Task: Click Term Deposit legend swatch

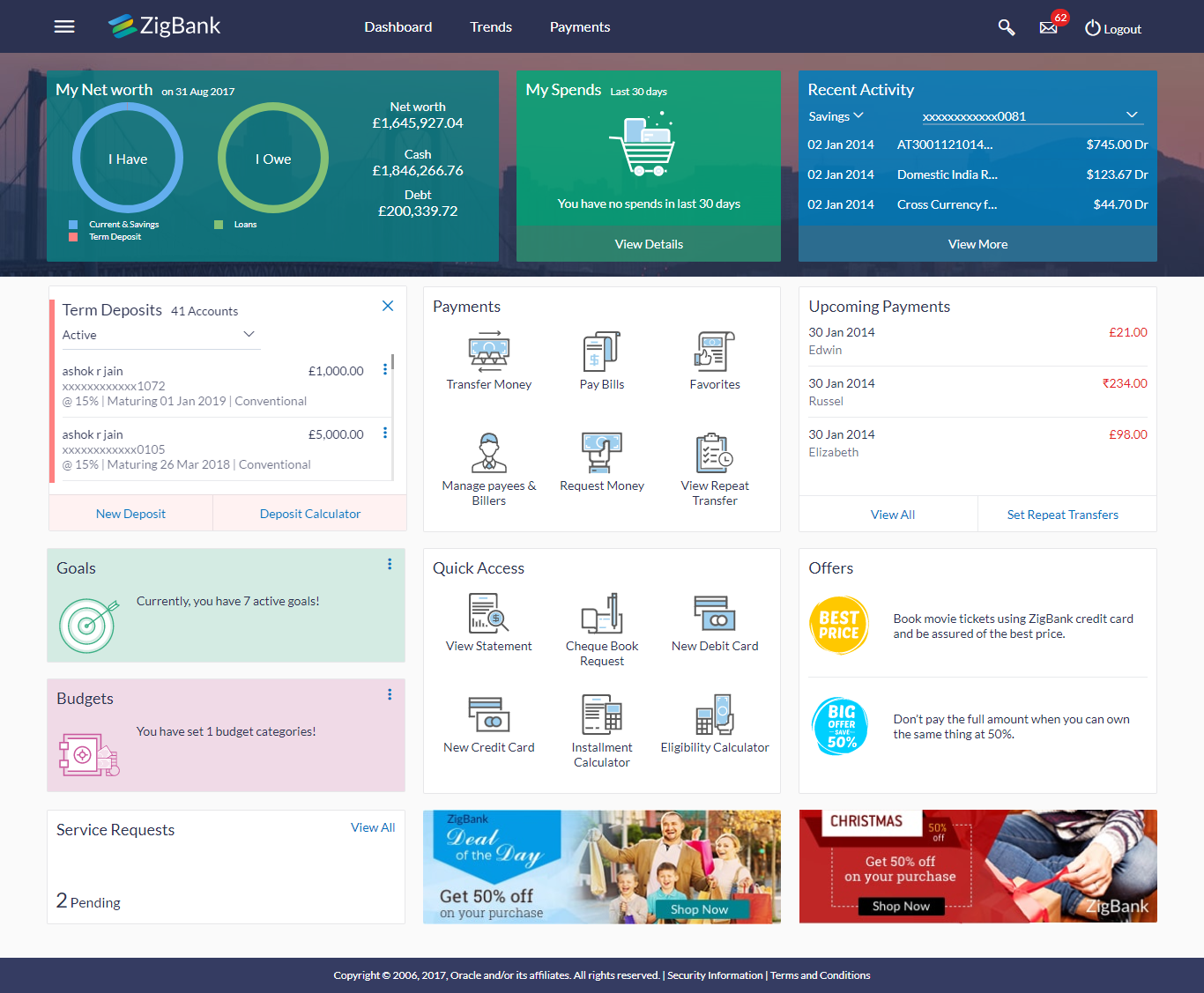Action: point(73,237)
